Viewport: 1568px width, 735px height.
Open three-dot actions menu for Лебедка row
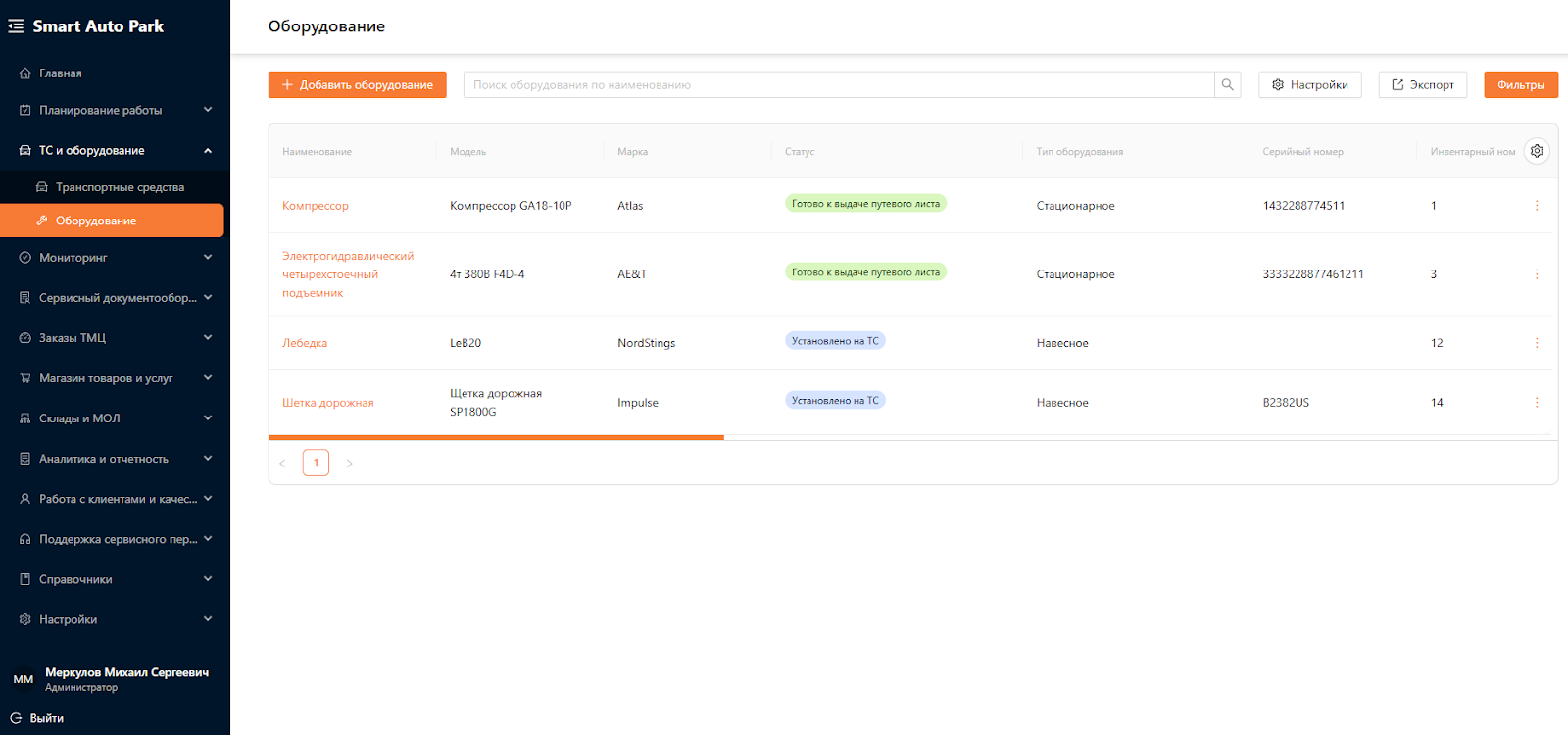pos(1536,343)
